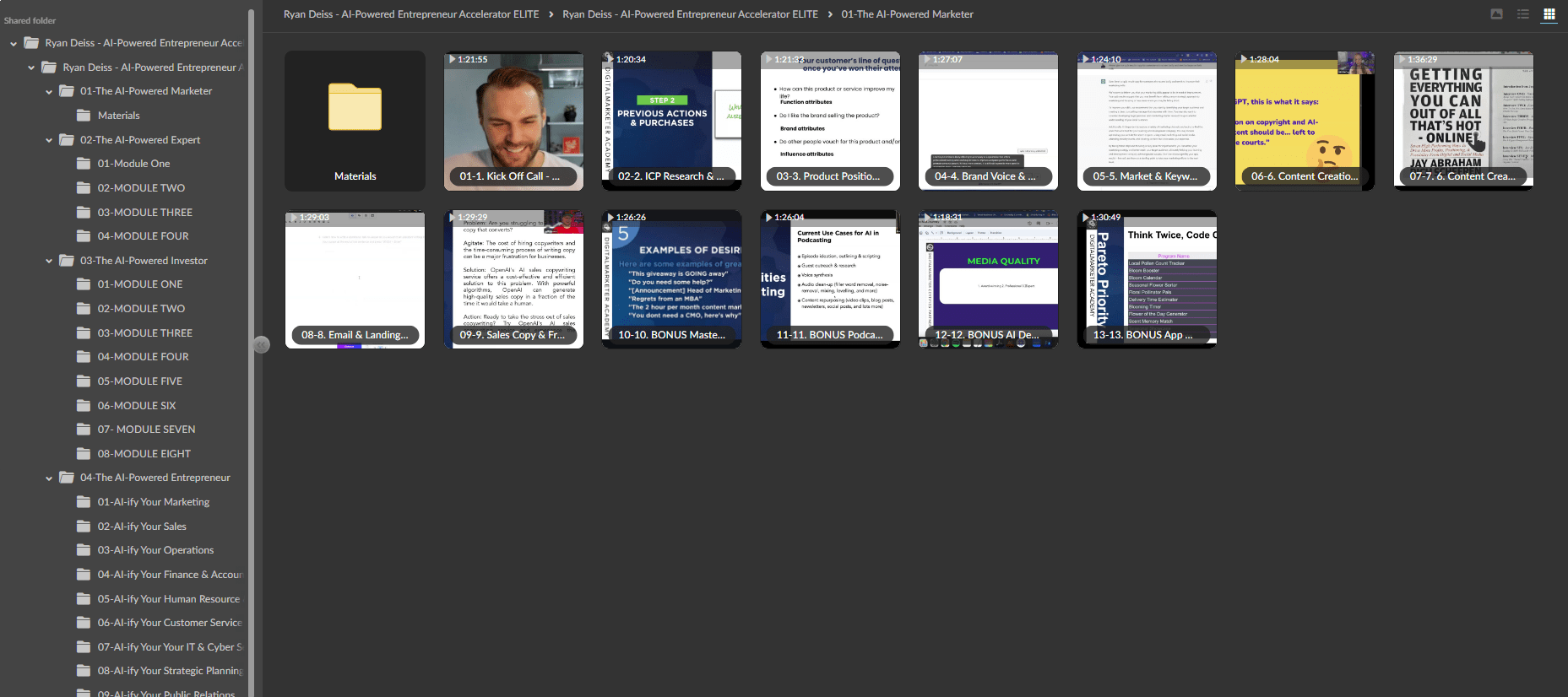Open the image slideshow view icon
Viewport: 1568px width, 697px height.
tap(1496, 14)
